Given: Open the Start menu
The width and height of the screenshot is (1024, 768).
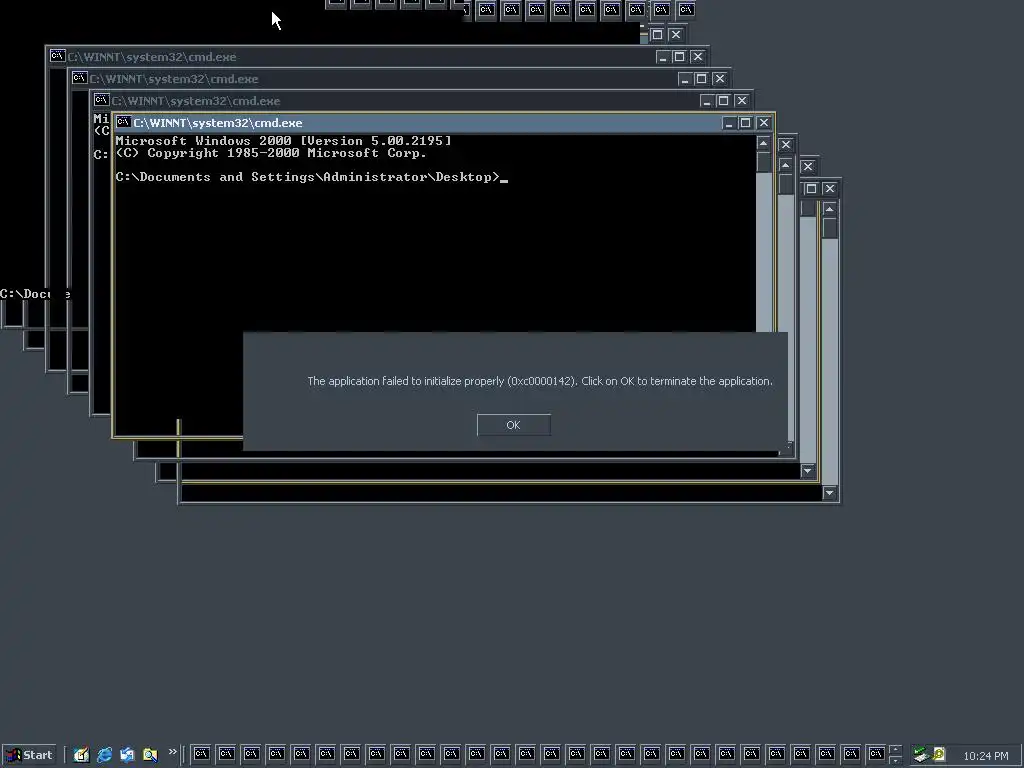Looking at the screenshot, I should tap(29, 755).
